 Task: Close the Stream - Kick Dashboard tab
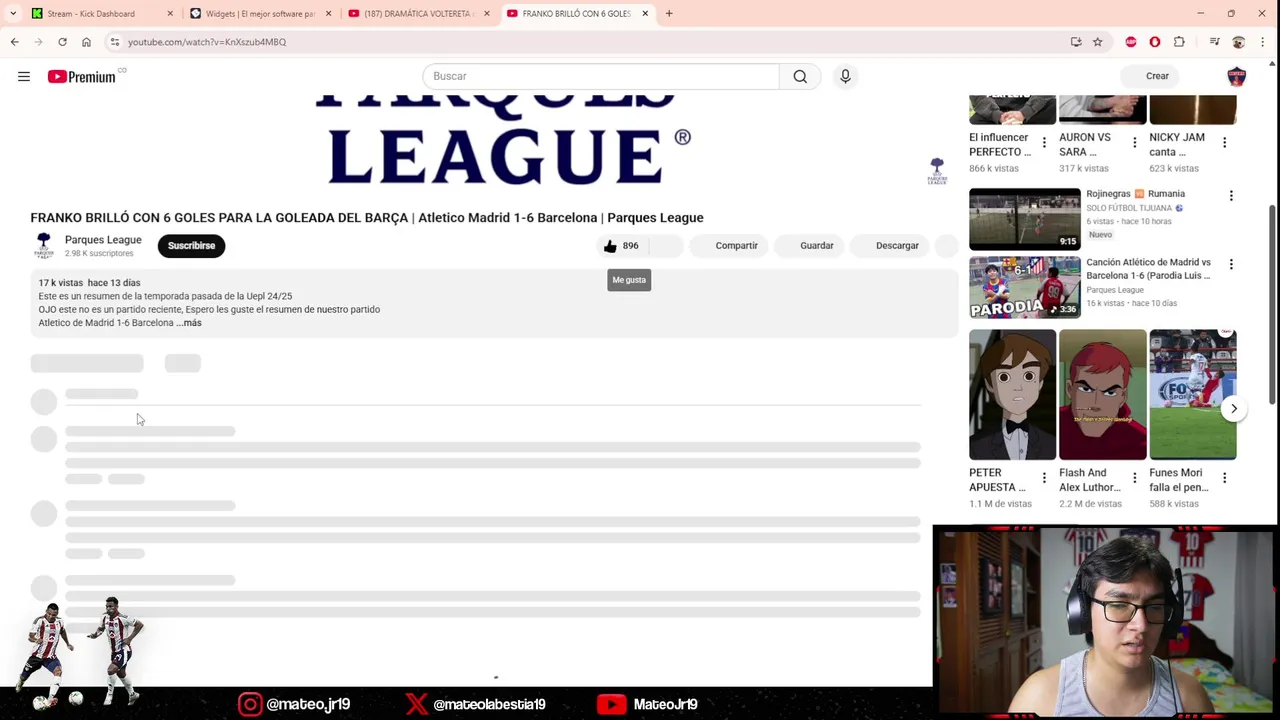pos(170,14)
